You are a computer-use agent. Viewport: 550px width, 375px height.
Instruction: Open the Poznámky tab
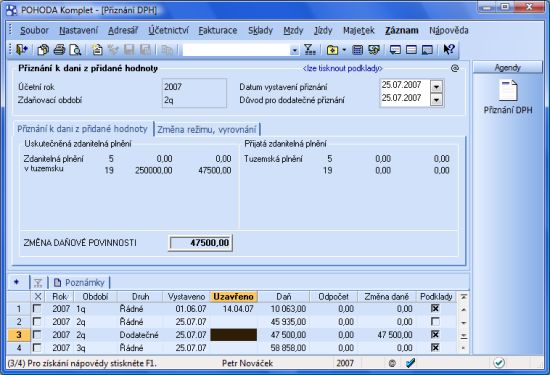coord(80,282)
